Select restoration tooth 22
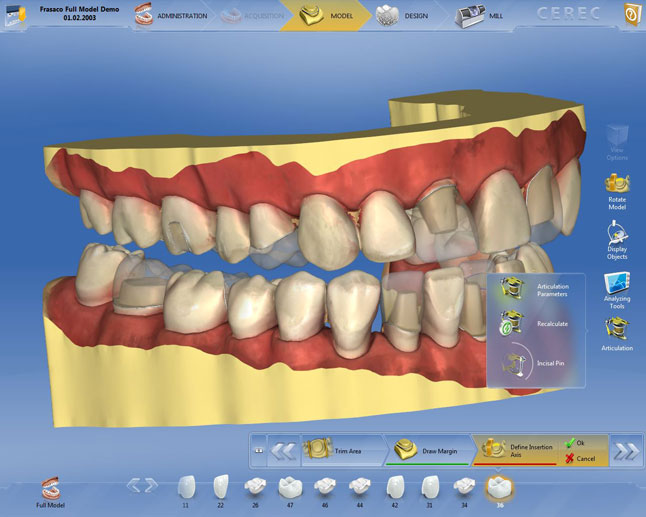The width and height of the screenshot is (646, 517). pyautogui.click(x=221, y=491)
